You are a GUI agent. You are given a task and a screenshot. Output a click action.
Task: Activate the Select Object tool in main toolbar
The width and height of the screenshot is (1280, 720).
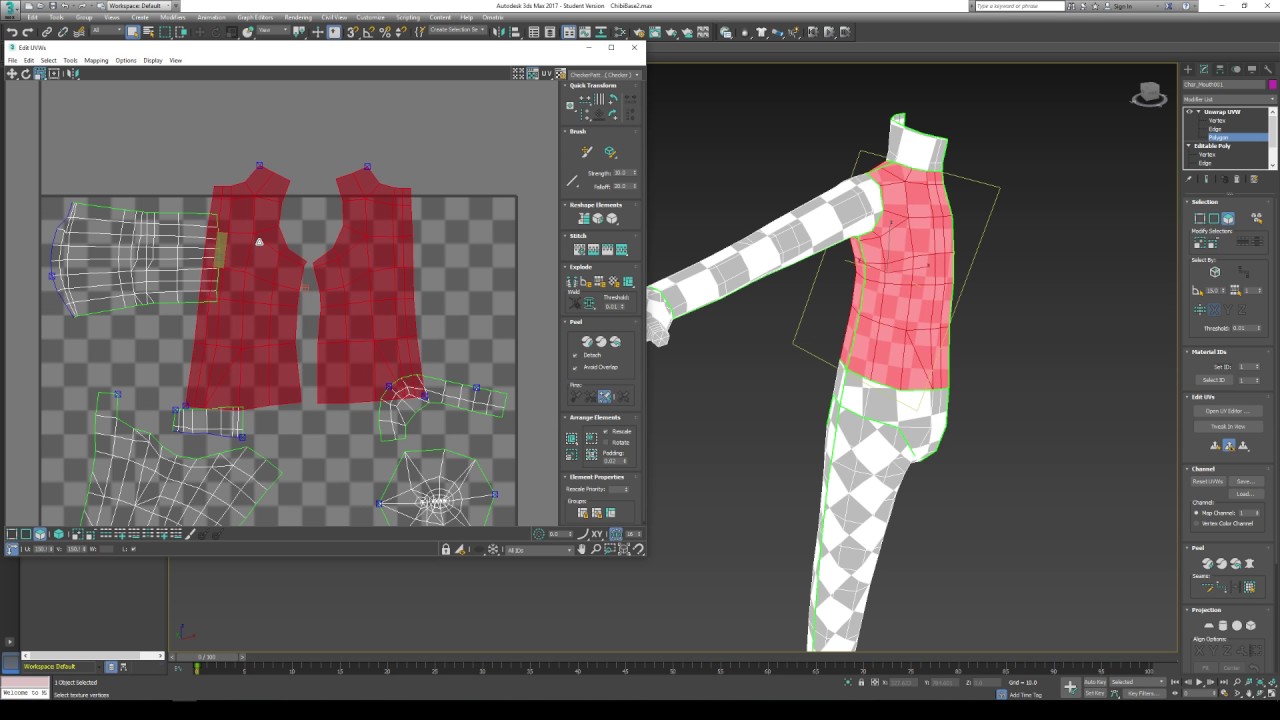pos(132,32)
